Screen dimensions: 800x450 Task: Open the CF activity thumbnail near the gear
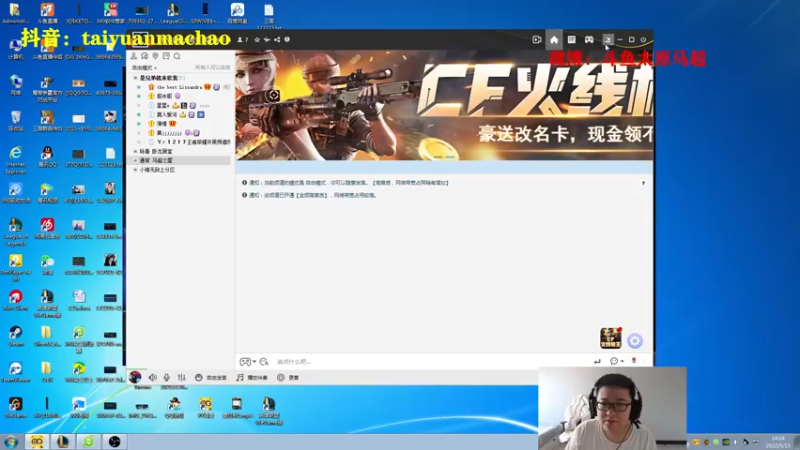pyautogui.click(x=611, y=338)
